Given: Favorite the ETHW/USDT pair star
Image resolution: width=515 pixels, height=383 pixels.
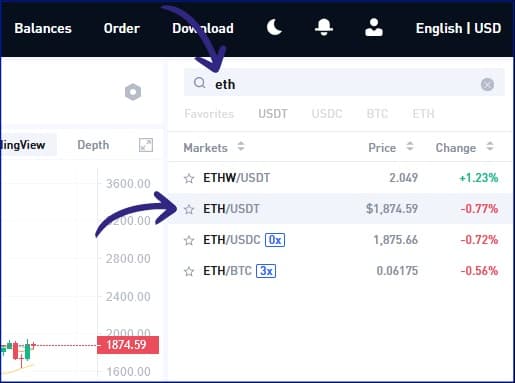Looking at the screenshot, I should (189, 178).
